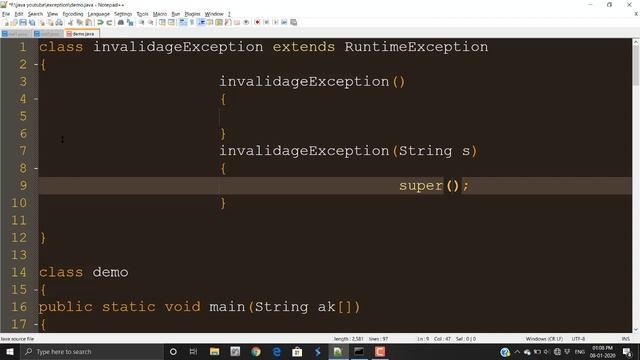The height and width of the screenshot is (360, 640).
Task: Click the word 'super' on line 9
Action: [421, 186]
